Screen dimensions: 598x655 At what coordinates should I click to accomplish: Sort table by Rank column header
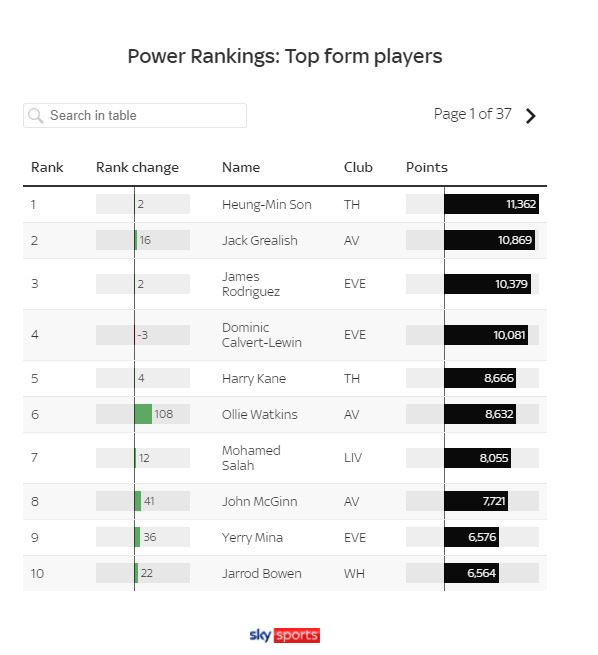[x=47, y=168]
